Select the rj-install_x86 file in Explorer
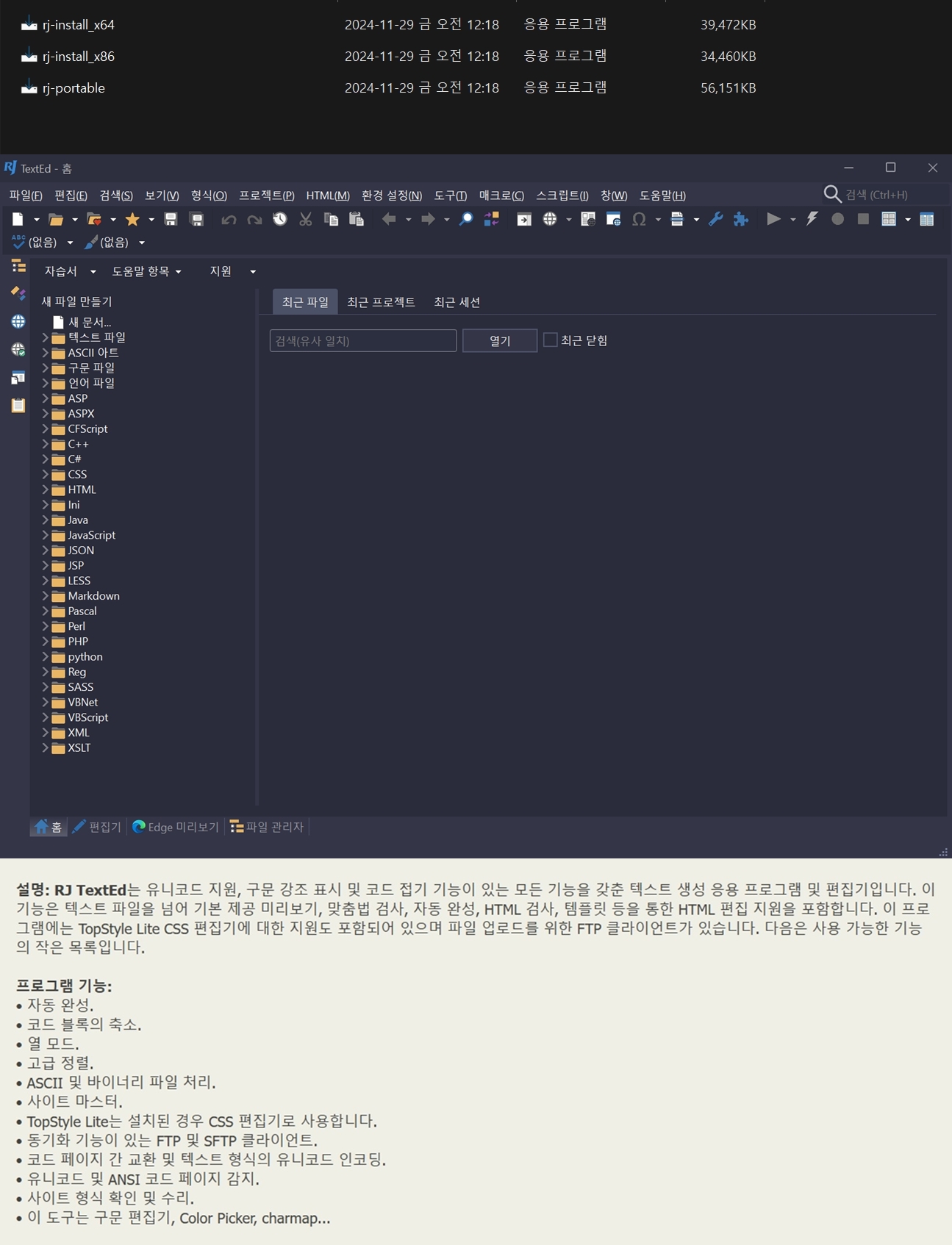The height and width of the screenshot is (1245, 952). pyautogui.click(x=79, y=56)
